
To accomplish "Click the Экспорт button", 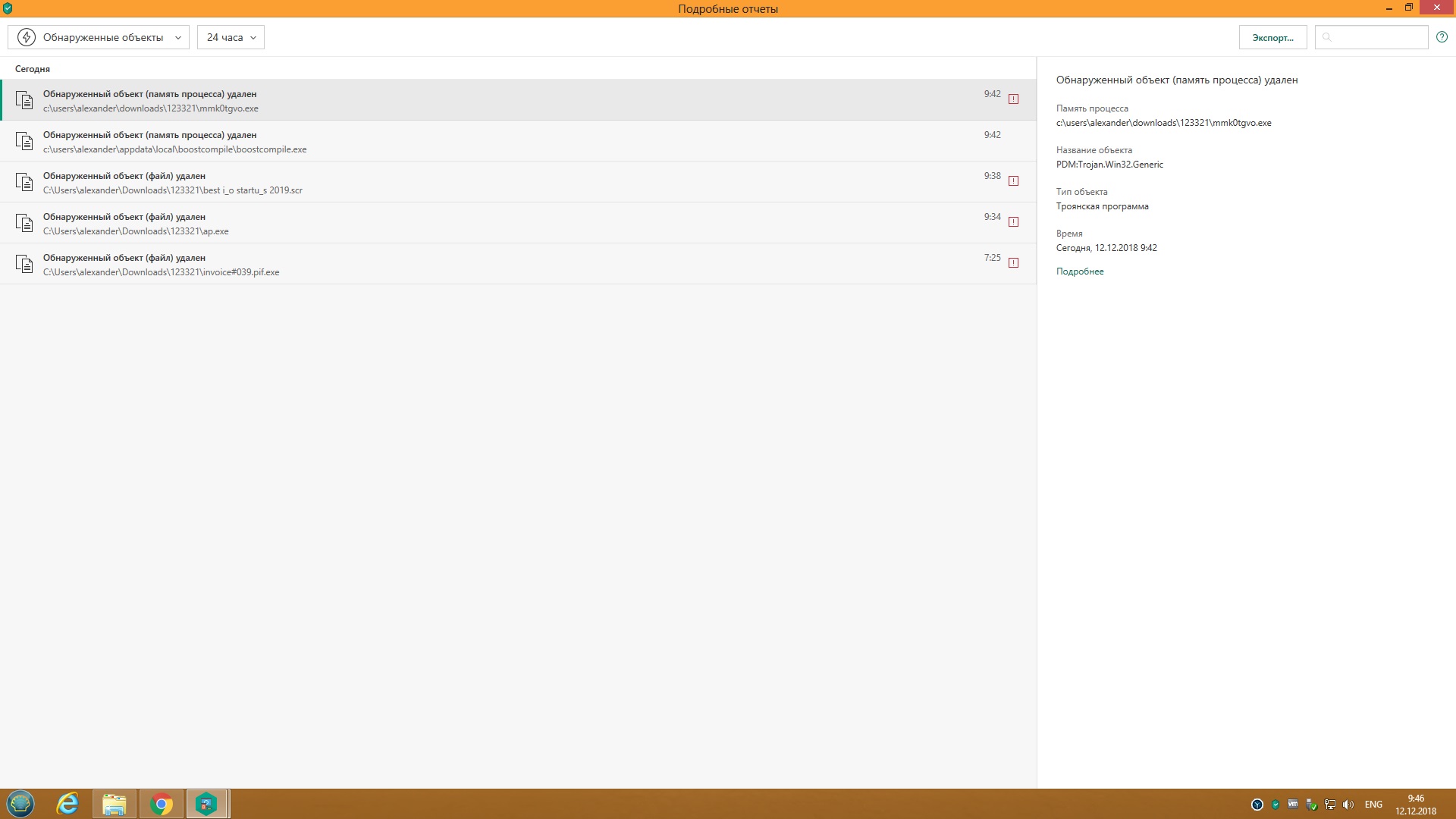I will (x=1272, y=37).
